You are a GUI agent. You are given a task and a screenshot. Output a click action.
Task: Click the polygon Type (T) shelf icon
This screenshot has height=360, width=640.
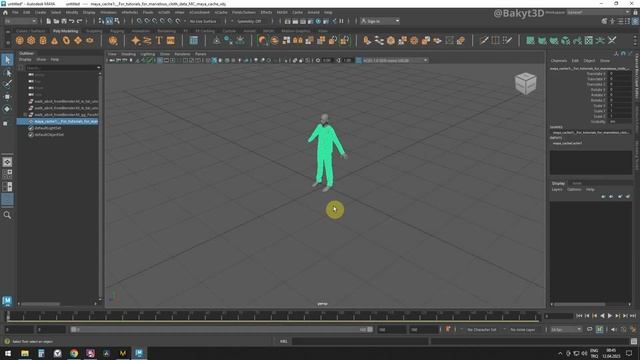159,40
